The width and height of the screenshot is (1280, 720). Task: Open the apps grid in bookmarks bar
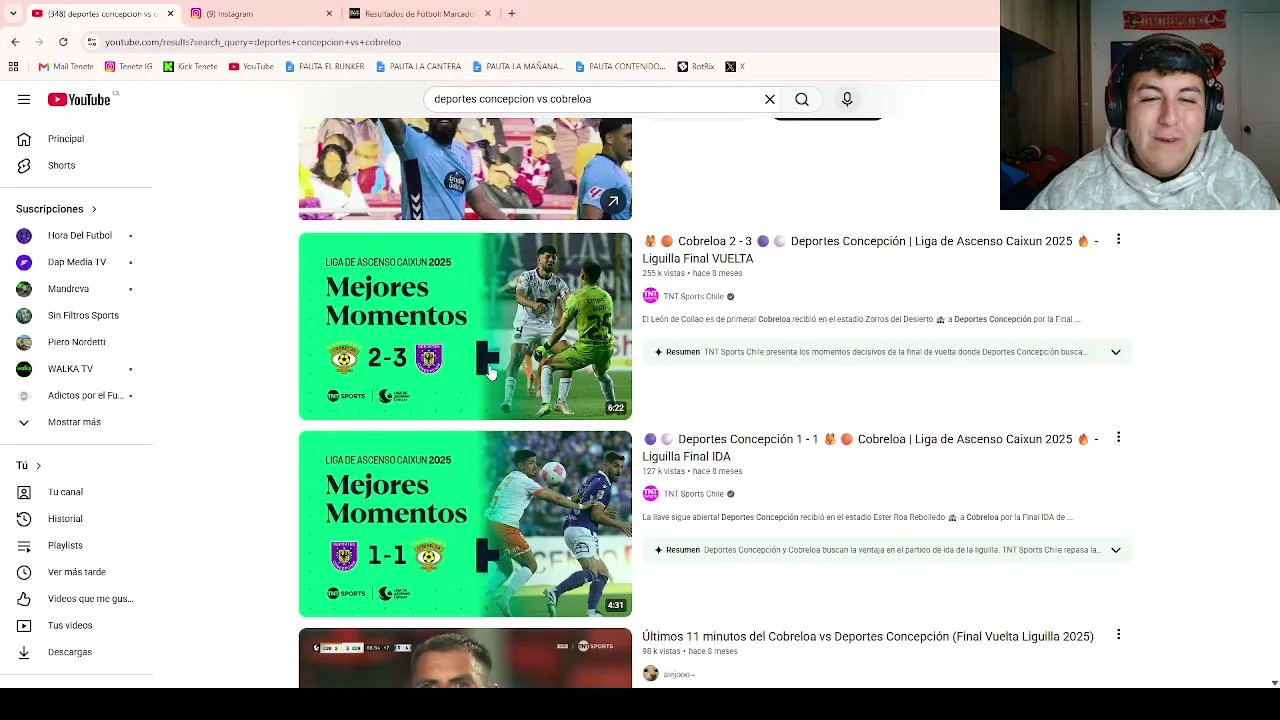point(13,67)
